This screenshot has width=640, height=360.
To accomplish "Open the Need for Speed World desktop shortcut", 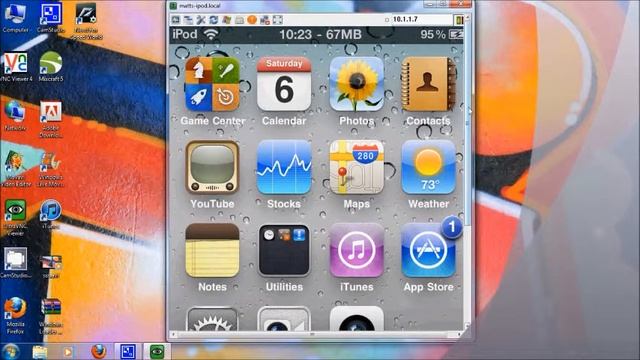I will tap(86, 20).
